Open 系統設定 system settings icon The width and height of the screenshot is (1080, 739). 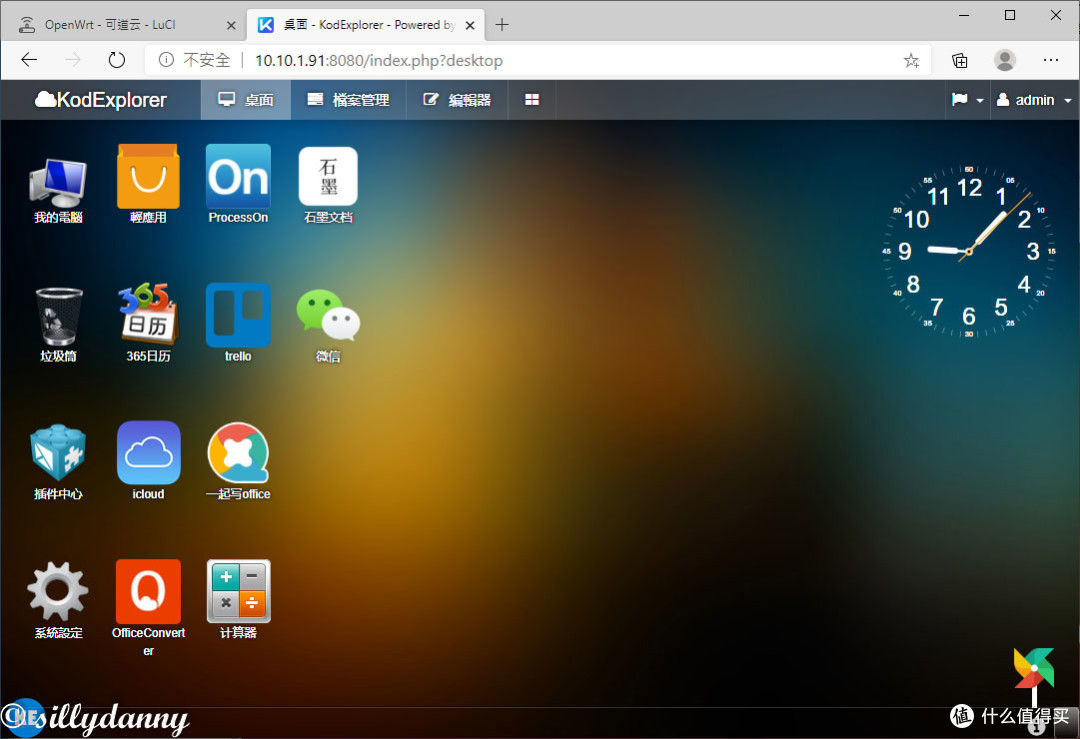click(x=57, y=592)
